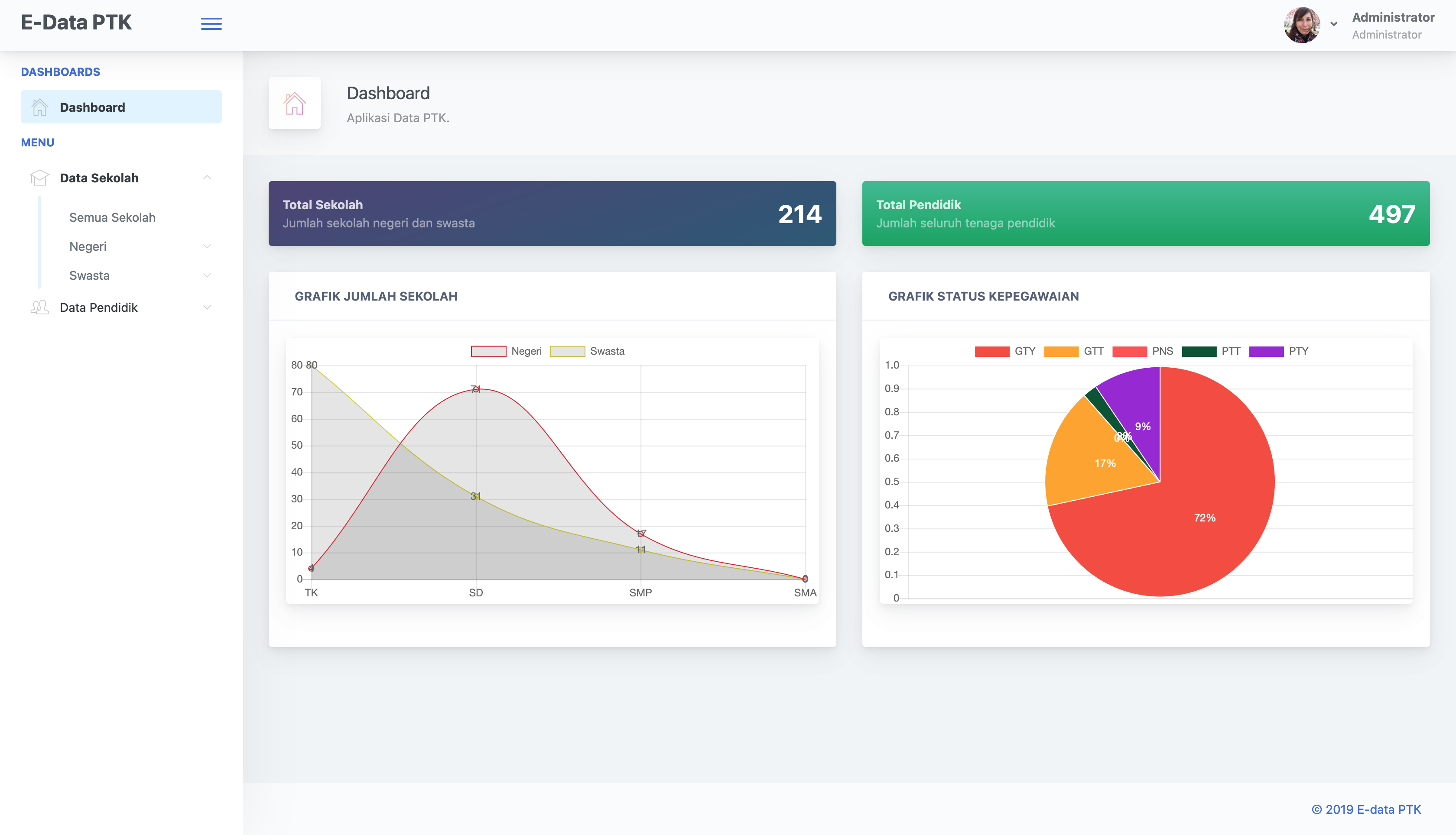Image resolution: width=1456 pixels, height=835 pixels.
Task: Click the Aplikasi Data PTK subtitle
Action: coord(398,117)
